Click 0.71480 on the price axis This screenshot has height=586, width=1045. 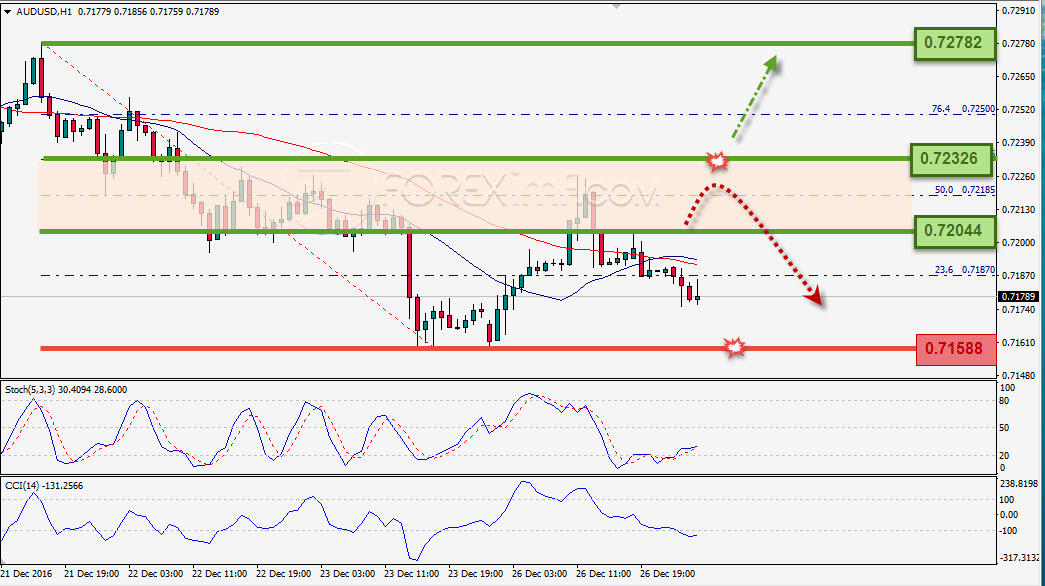coord(1018,375)
